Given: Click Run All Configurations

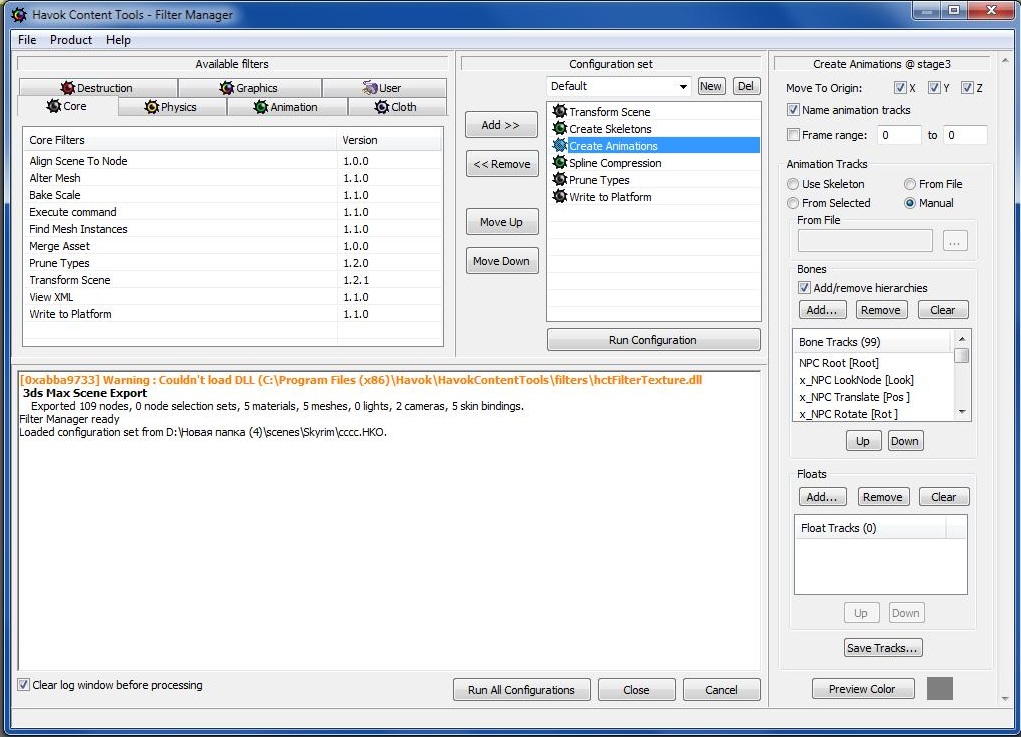Looking at the screenshot, I should pos(522,689).
